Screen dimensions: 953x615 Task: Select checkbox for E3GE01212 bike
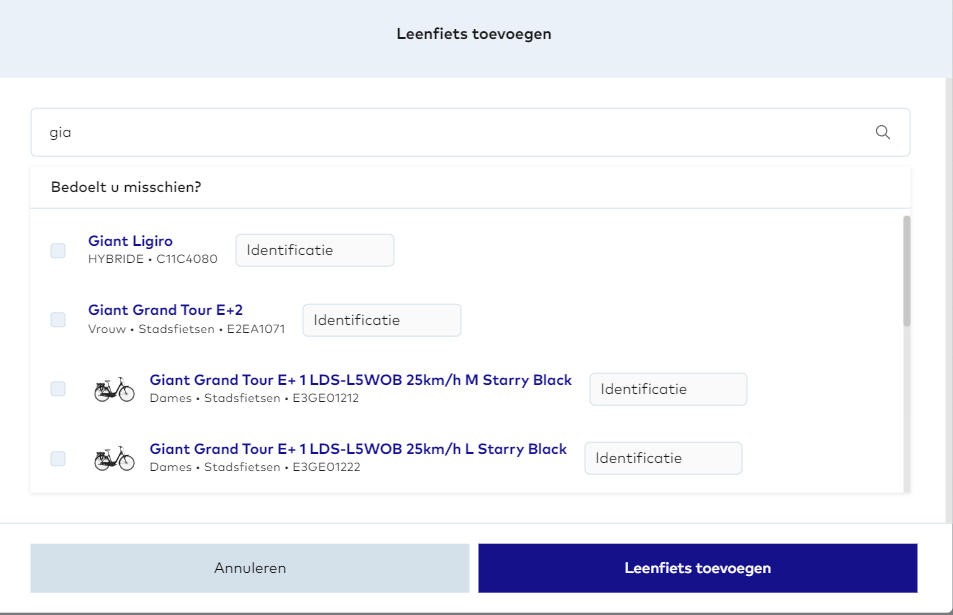58,388
